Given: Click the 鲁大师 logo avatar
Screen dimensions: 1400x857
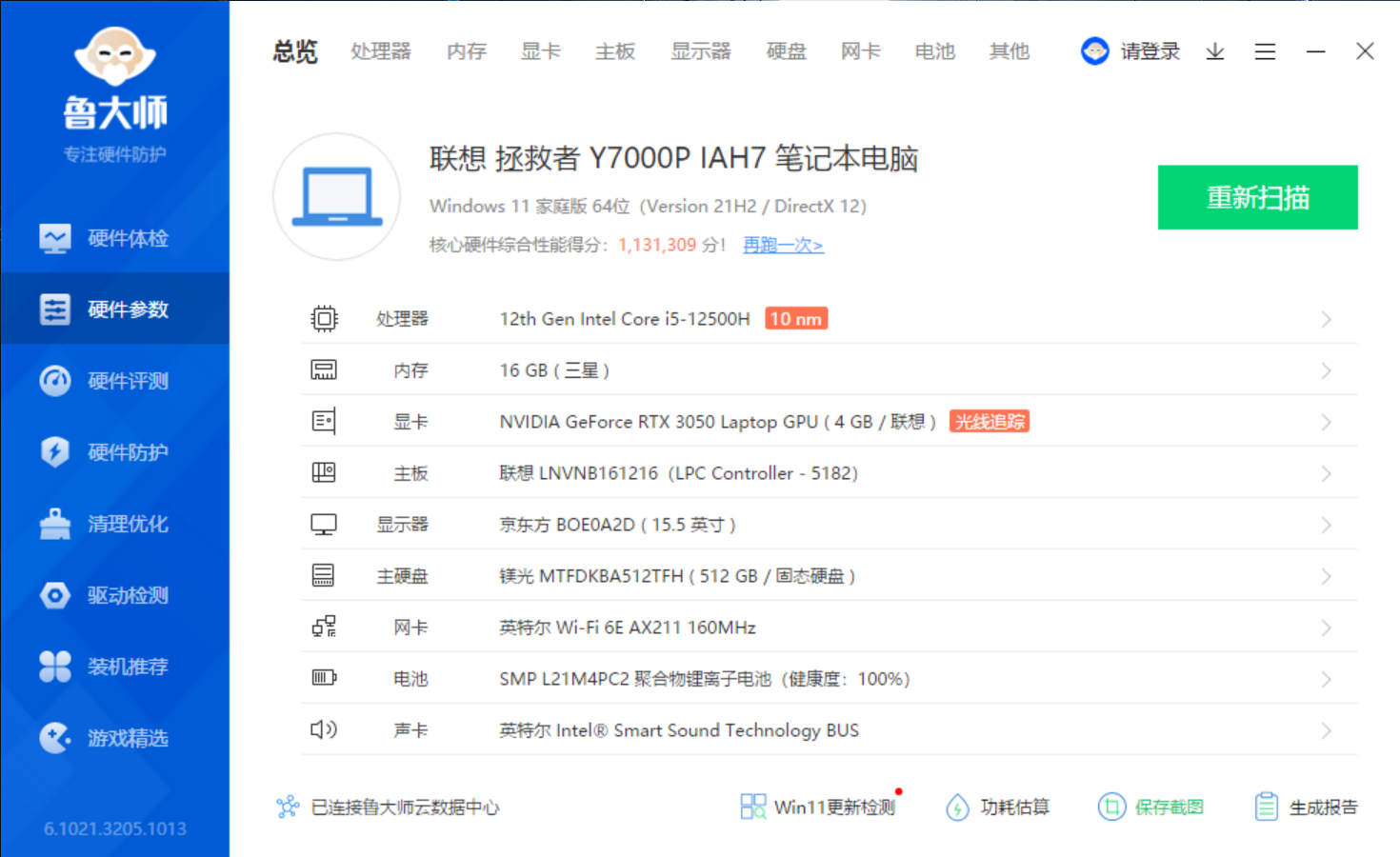Looking at the screenshot, I should click(x=115, y=56).
